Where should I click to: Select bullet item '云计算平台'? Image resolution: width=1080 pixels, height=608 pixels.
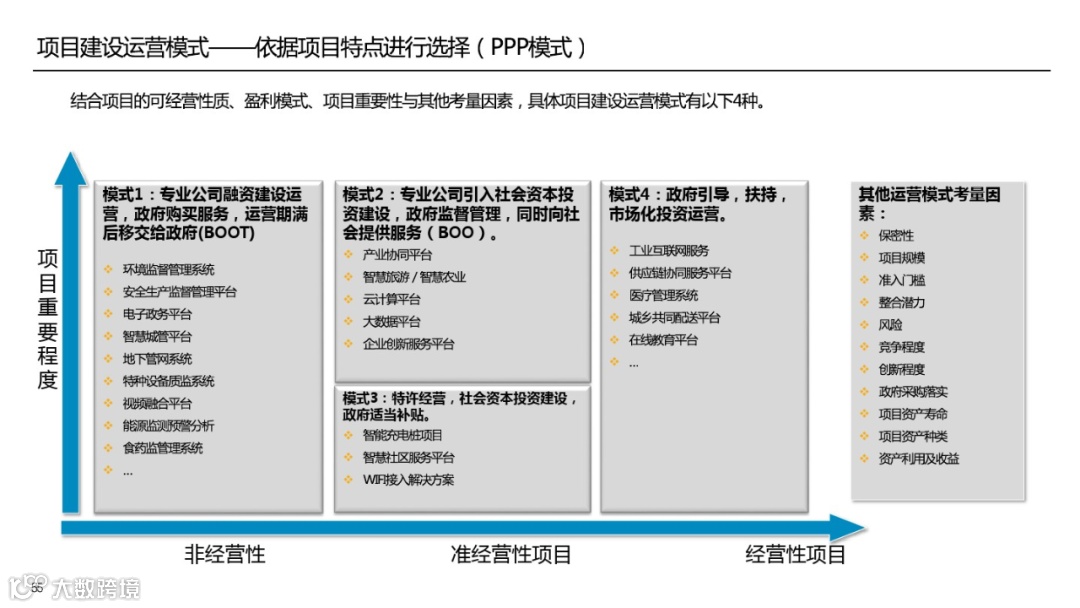pyautogui.click(x=391, y=300)
